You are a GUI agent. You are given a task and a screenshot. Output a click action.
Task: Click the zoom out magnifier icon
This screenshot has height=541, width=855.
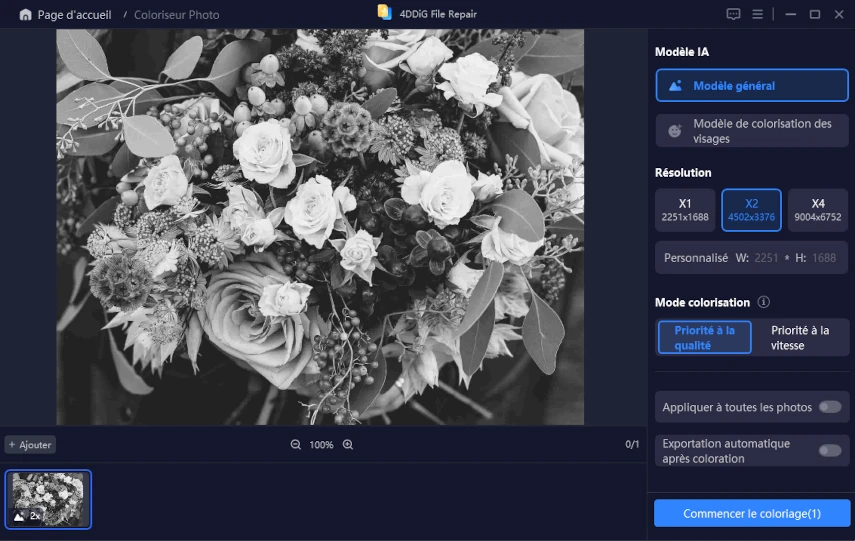[x=295, y=445]
